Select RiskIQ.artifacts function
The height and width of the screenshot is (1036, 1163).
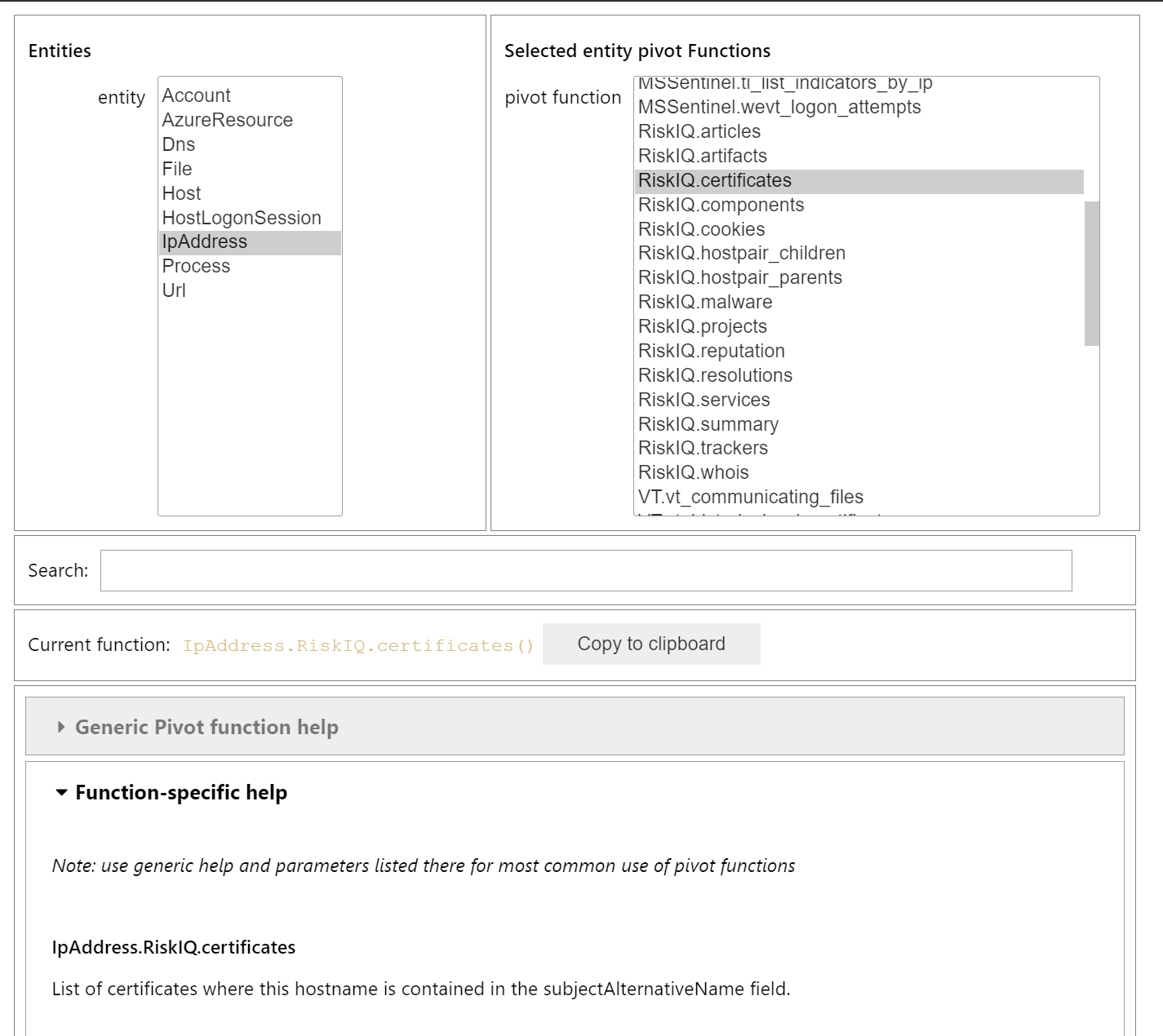[859, 157]
